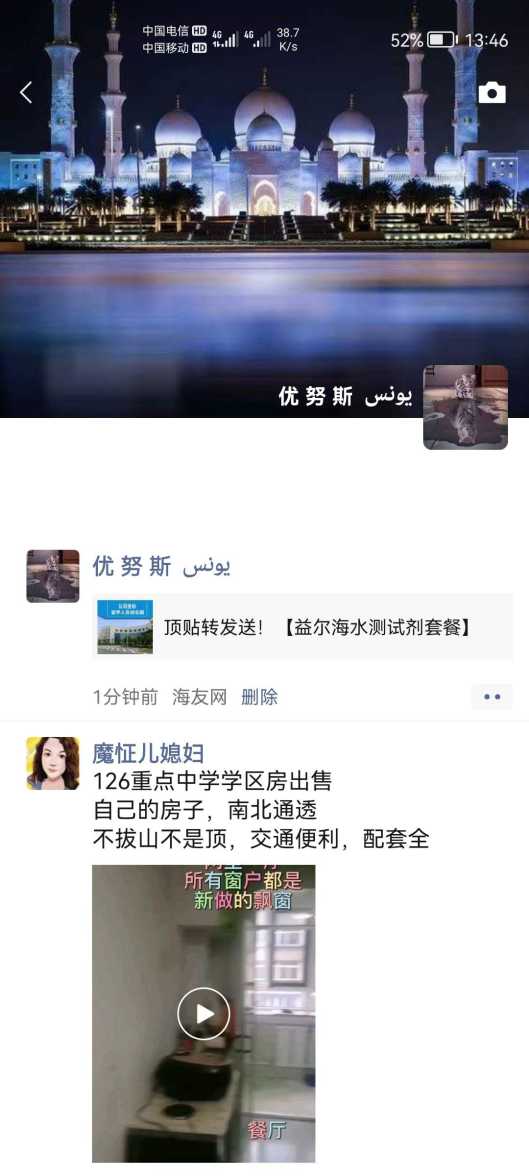The image size is (529, 1176).
Task: Open camera to post a moment
Action: [x=492, y=92]
